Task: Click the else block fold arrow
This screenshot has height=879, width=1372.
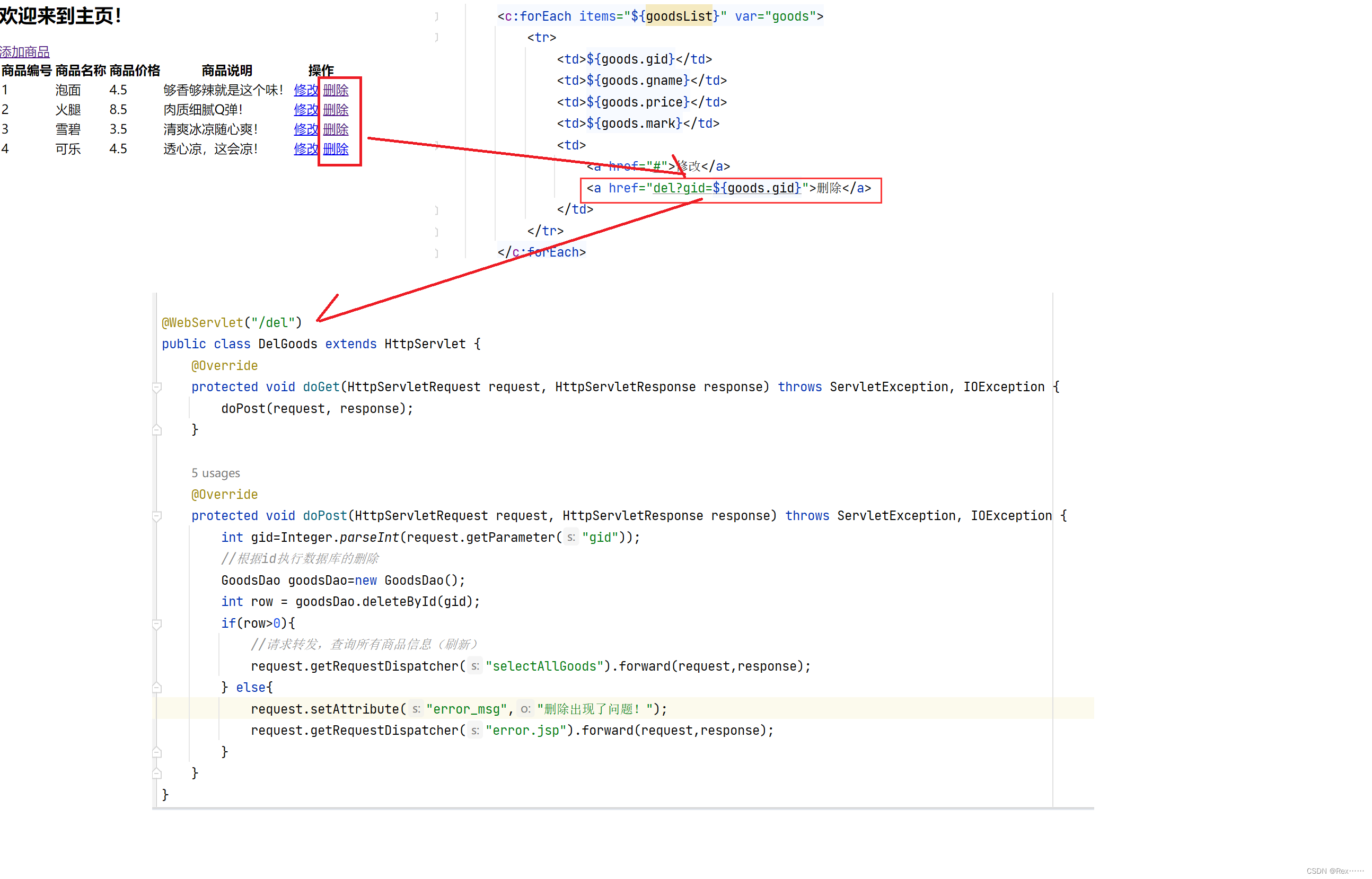Action: [157, 688]
